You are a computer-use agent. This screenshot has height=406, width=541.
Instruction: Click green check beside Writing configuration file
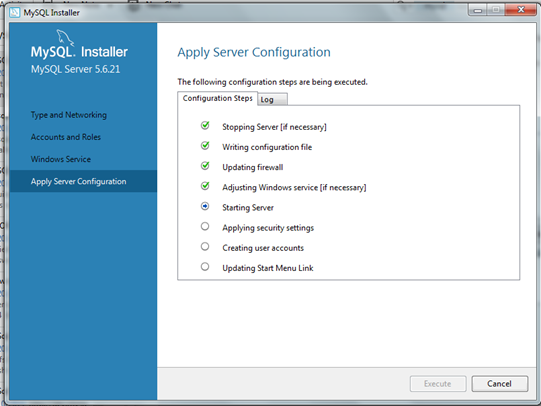coord(205,146)
